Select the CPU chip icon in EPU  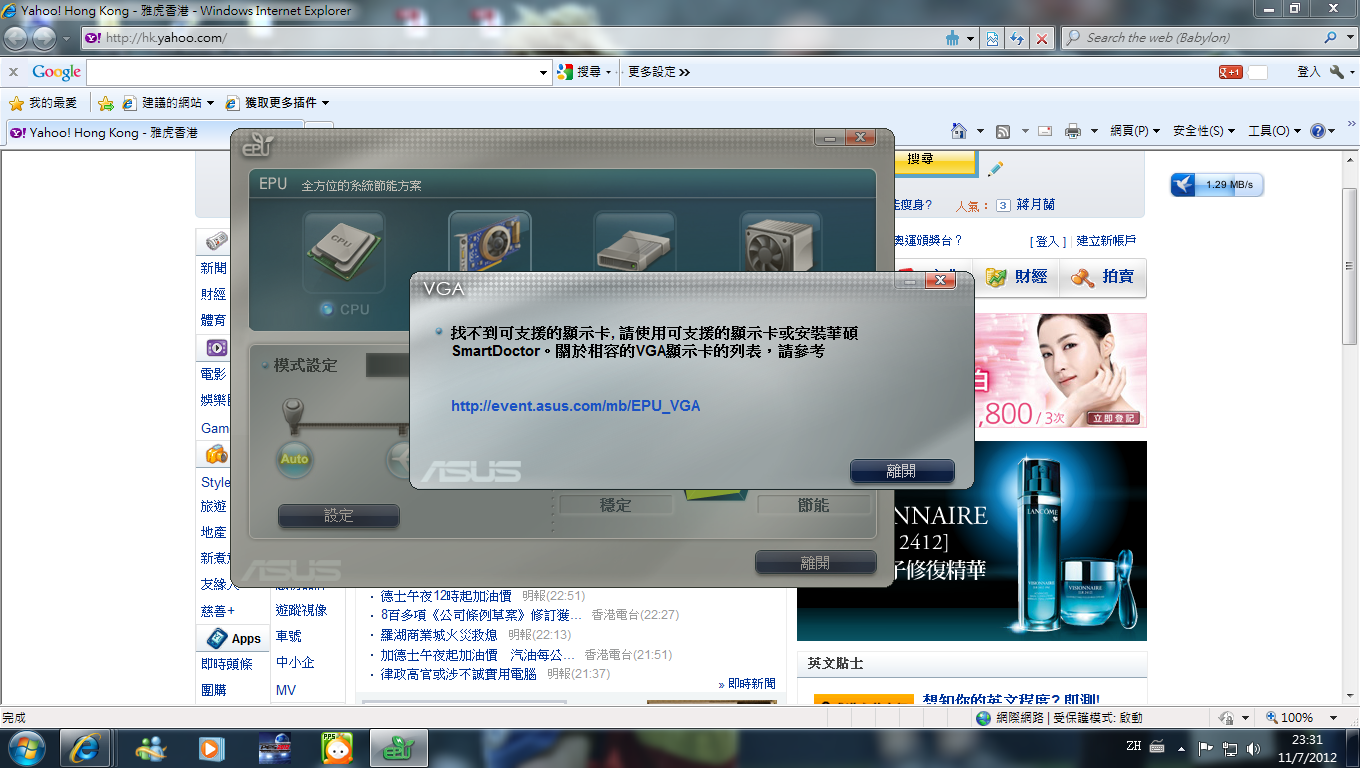(x=344, y=250)
